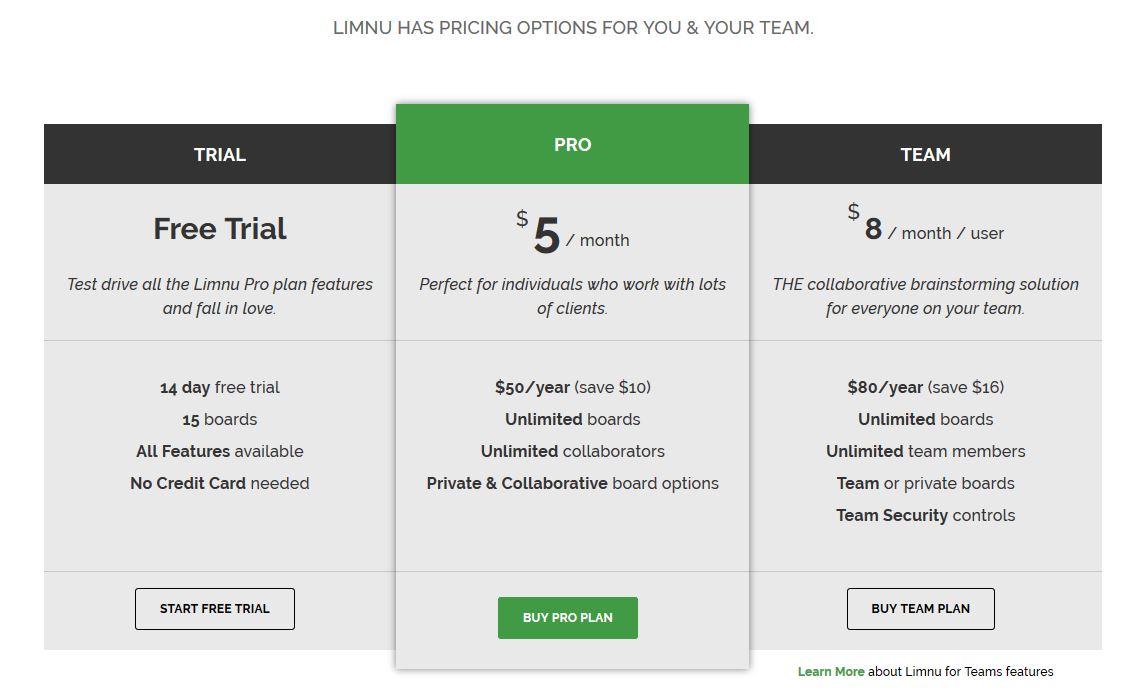This screenshot has width=1141, height=699.
Task: Click the Unlimited team members feature
Action: click(x=926, y=451)
